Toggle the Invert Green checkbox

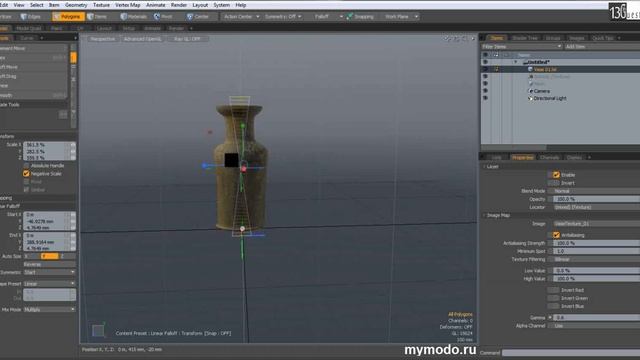pos(553,298)
